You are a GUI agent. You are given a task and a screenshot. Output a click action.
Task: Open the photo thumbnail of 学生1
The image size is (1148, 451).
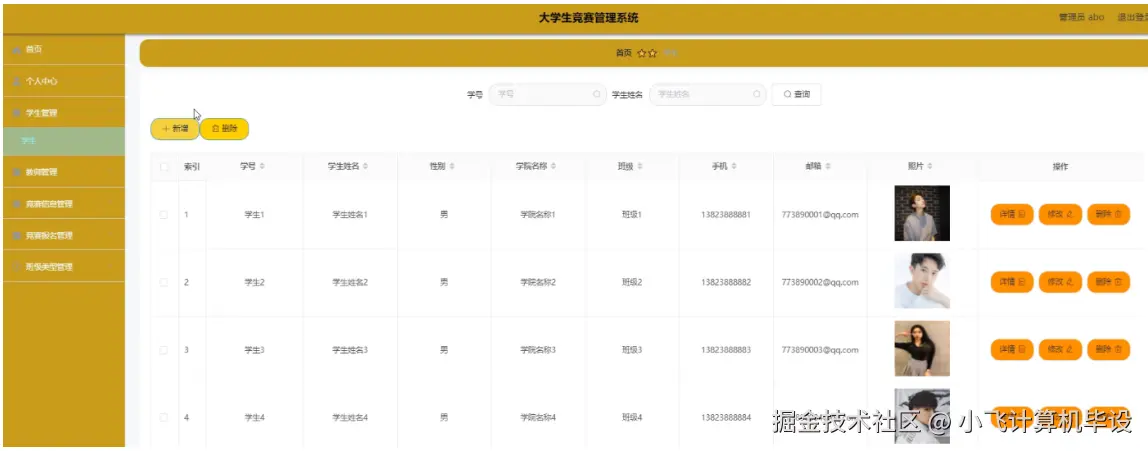922,213
